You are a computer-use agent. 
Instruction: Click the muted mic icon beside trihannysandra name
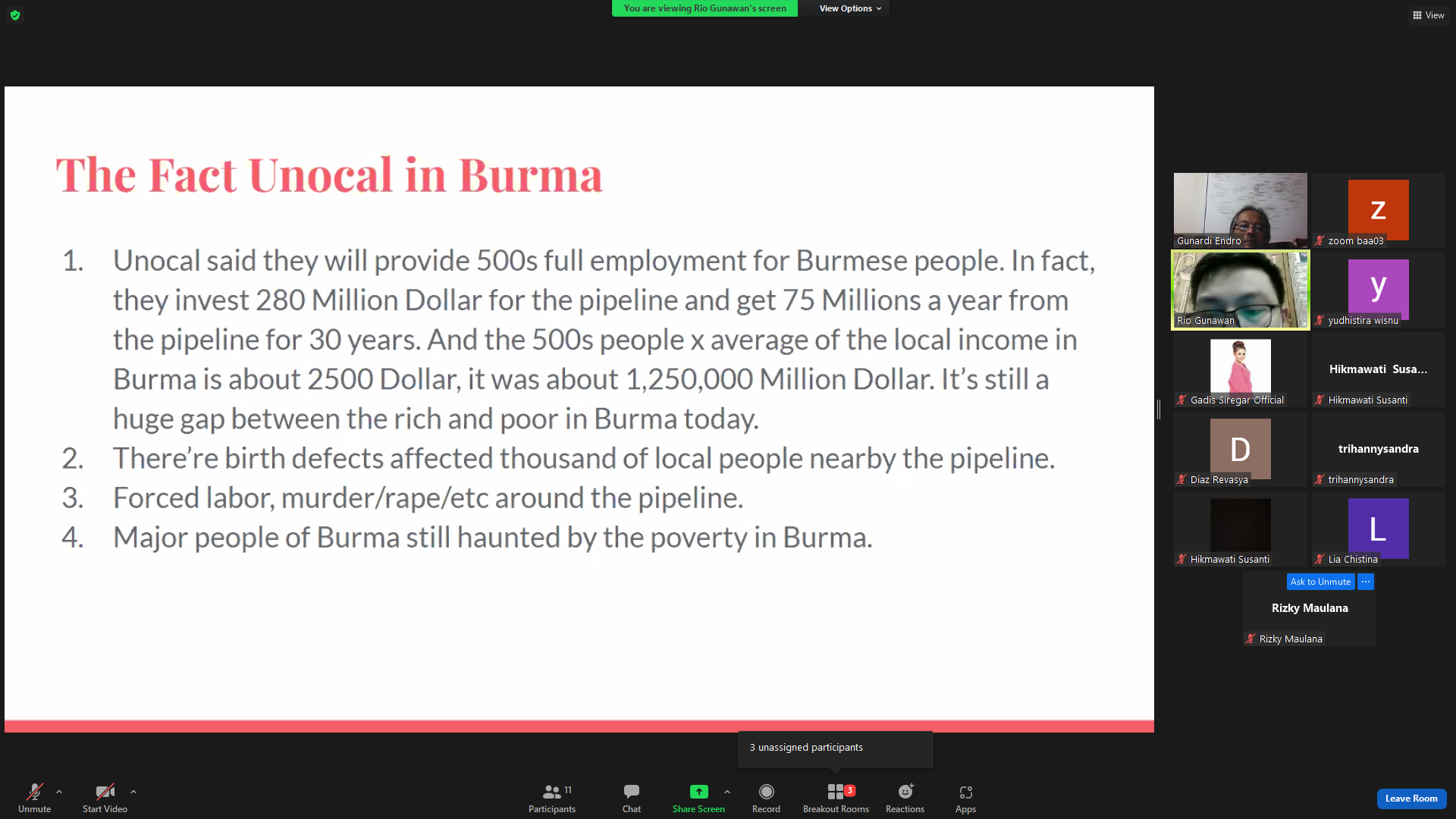click(x=1320, y=479)
